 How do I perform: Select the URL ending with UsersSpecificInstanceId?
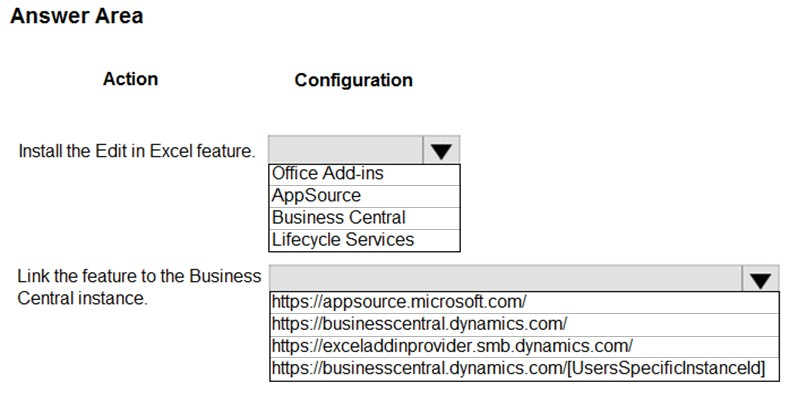524,369
